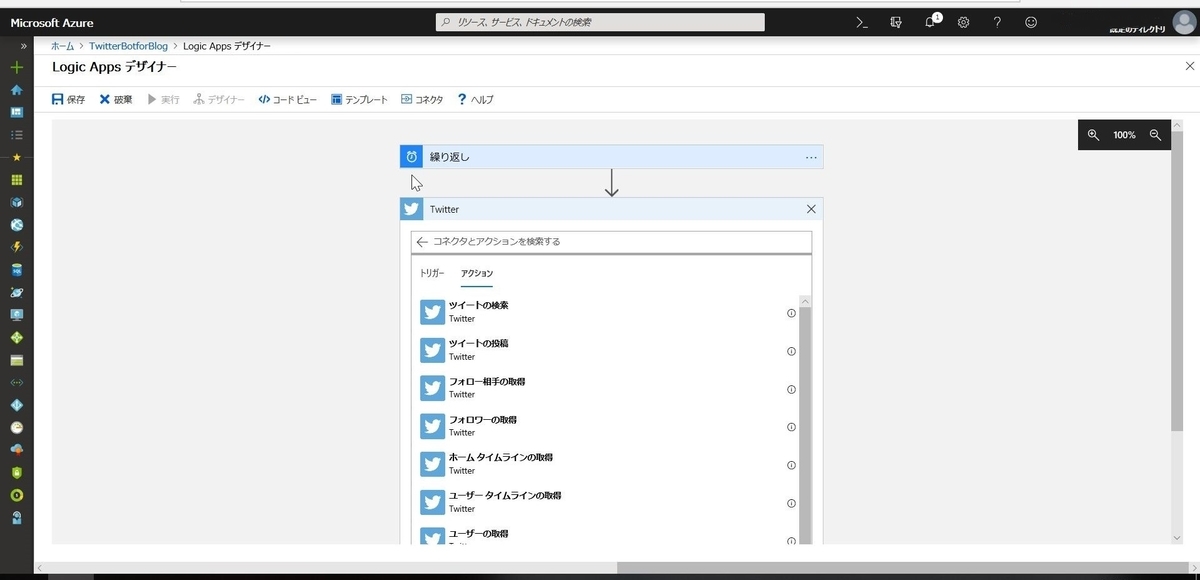Open Monitor gauge icon in sidebar
The image size is (1200, 580).
16,427
